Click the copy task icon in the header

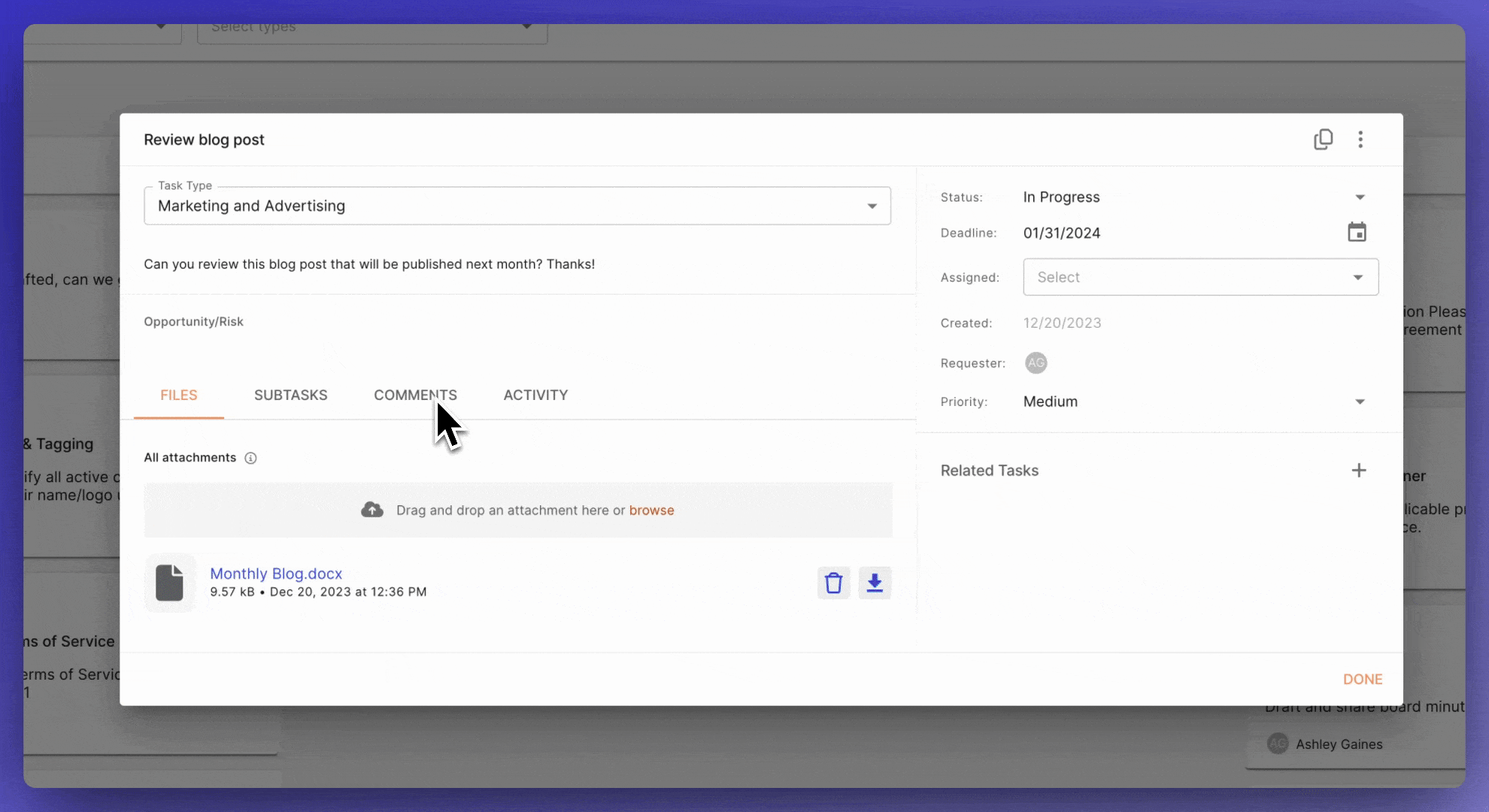point(1323,140)
